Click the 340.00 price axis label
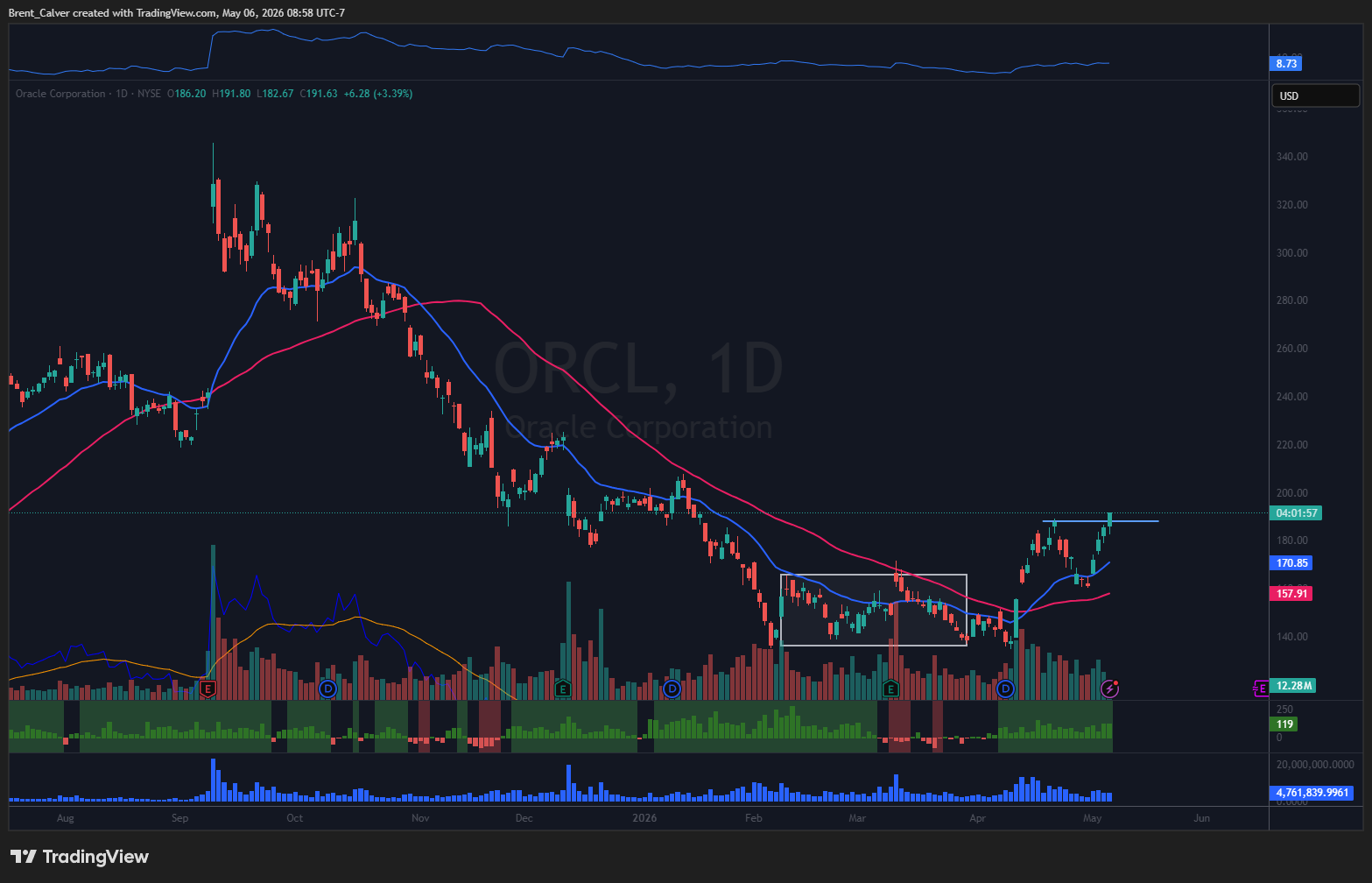 1291,157
